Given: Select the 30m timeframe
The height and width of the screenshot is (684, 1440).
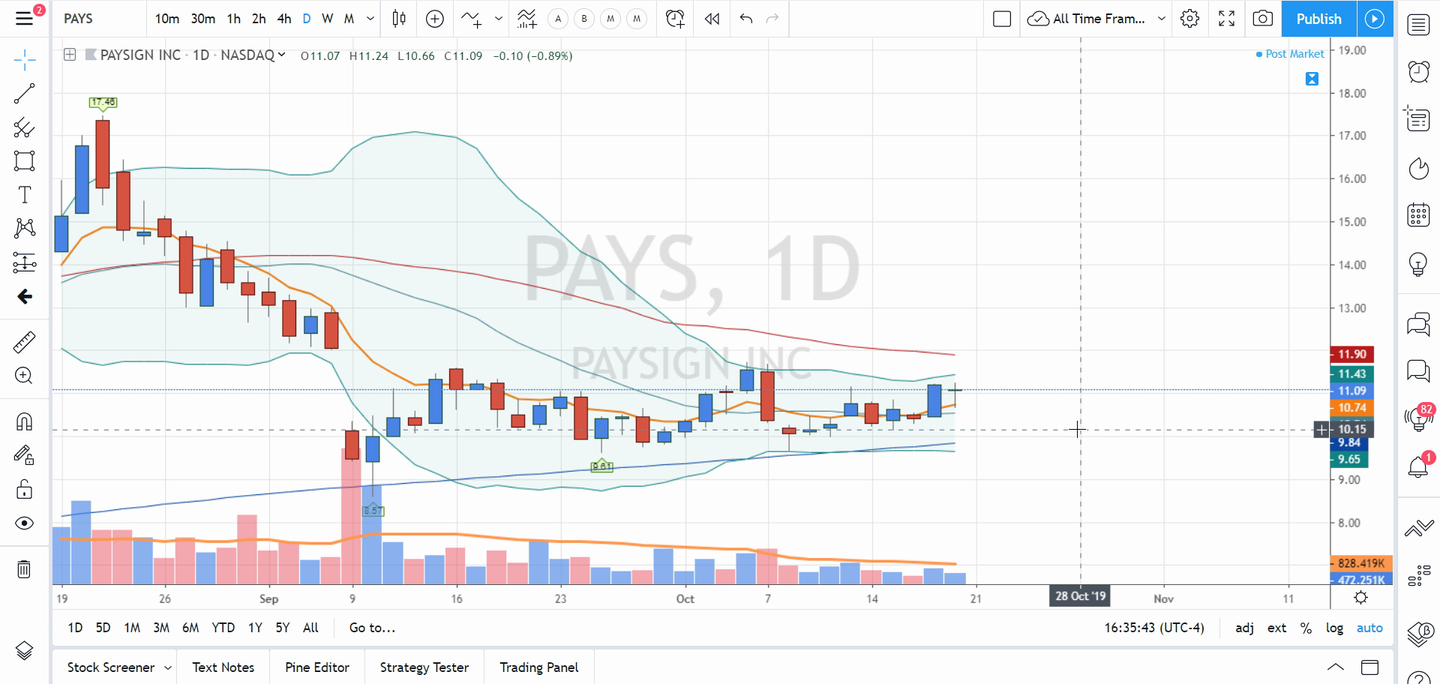Looking at the screenshot, I should (203, 18).
